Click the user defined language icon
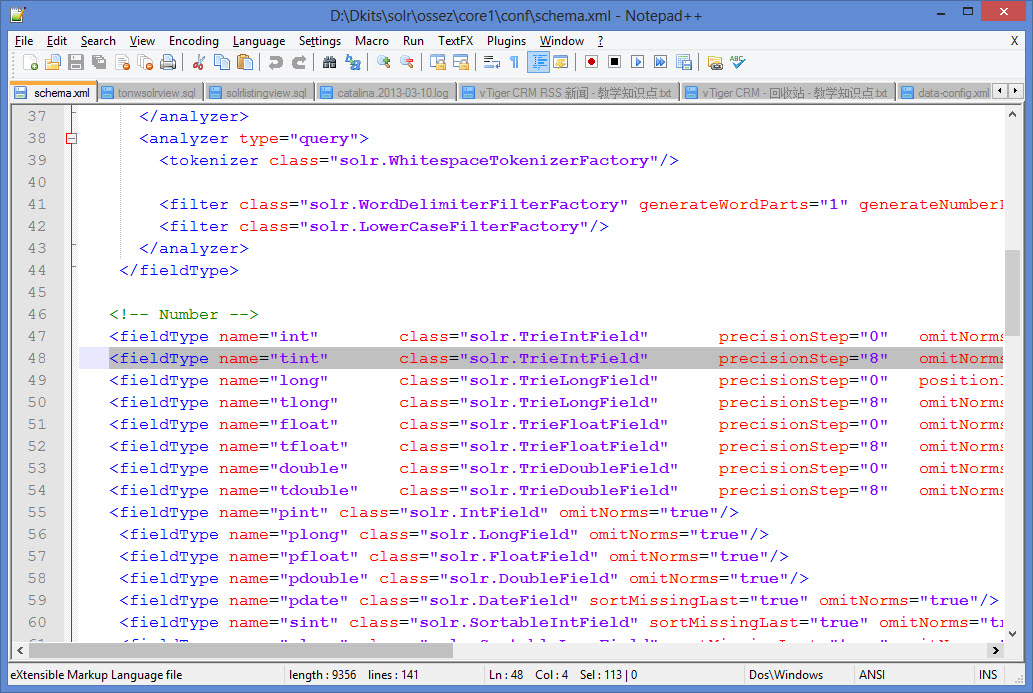The image size is (1033, 693). pyautogui.click(x=561, y=63)
